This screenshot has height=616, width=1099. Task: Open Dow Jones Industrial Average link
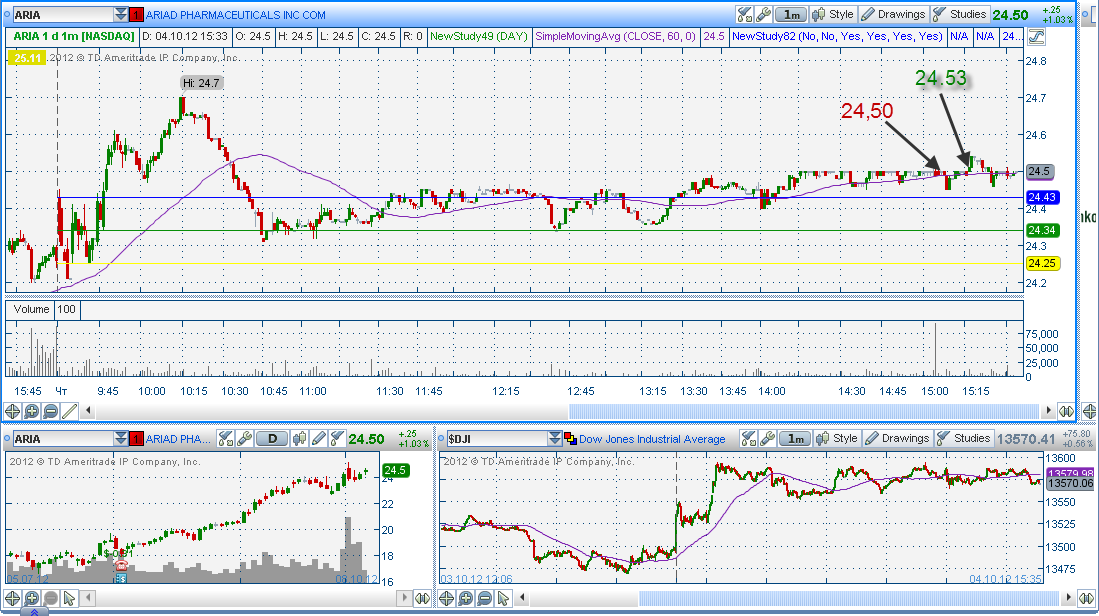pyautogui.click(x=652, y=439)
